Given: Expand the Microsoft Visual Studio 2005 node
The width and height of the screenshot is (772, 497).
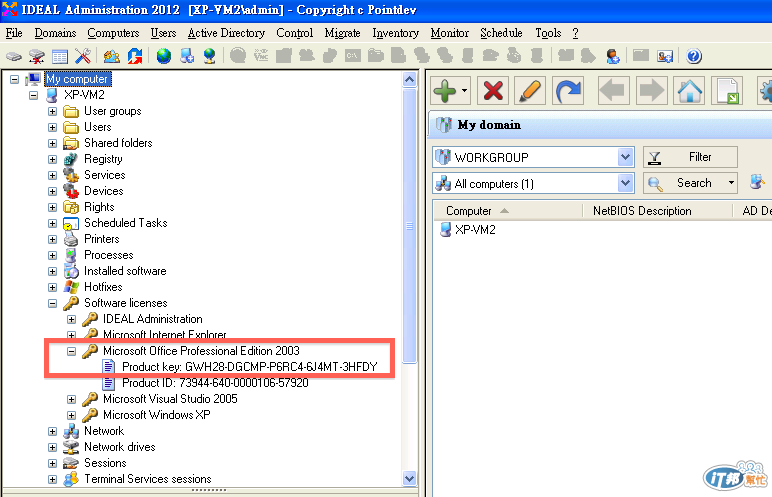Looking at the screenshot, I should coord(71,399).
